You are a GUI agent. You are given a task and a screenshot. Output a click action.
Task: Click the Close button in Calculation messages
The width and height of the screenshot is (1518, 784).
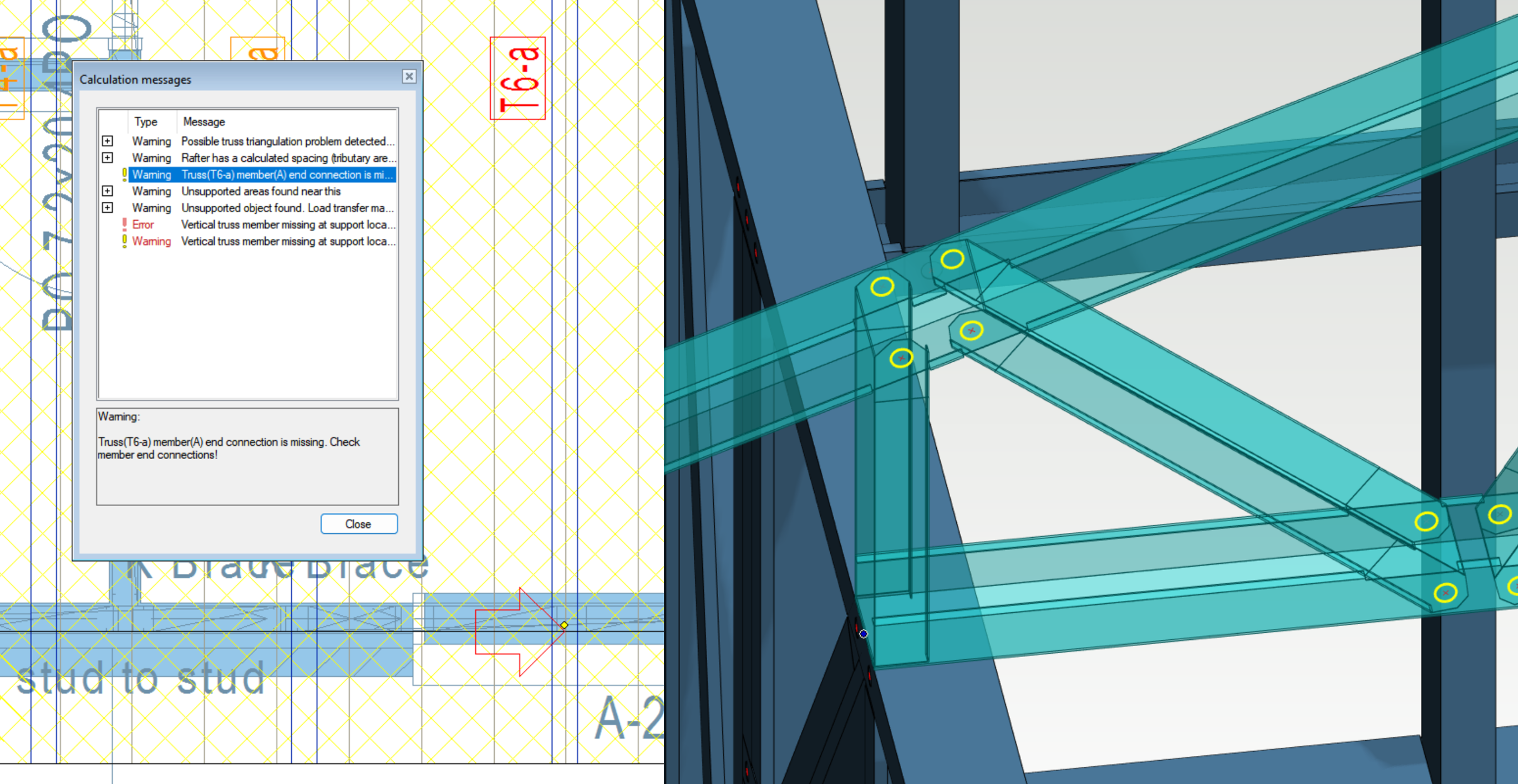coord(359,523)
